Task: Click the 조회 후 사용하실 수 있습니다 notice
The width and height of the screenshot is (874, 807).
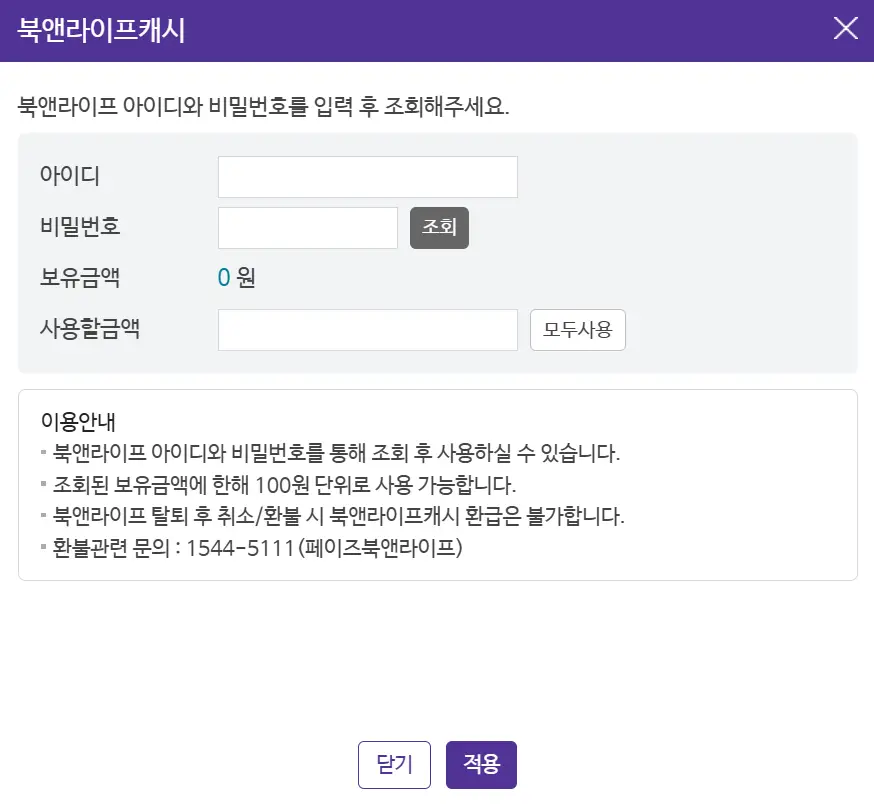Action: [336, 453]
